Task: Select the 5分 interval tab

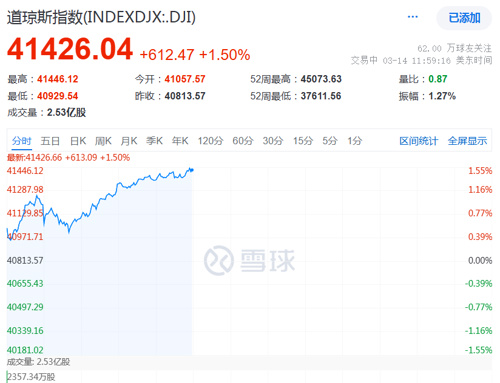Action: click(x=330, y=141)
